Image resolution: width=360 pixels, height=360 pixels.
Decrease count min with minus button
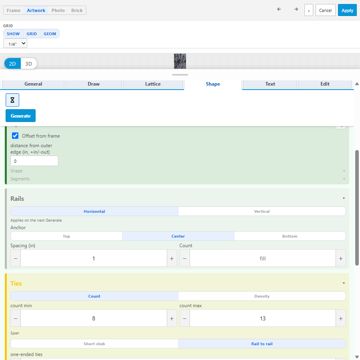pos(15,318)
